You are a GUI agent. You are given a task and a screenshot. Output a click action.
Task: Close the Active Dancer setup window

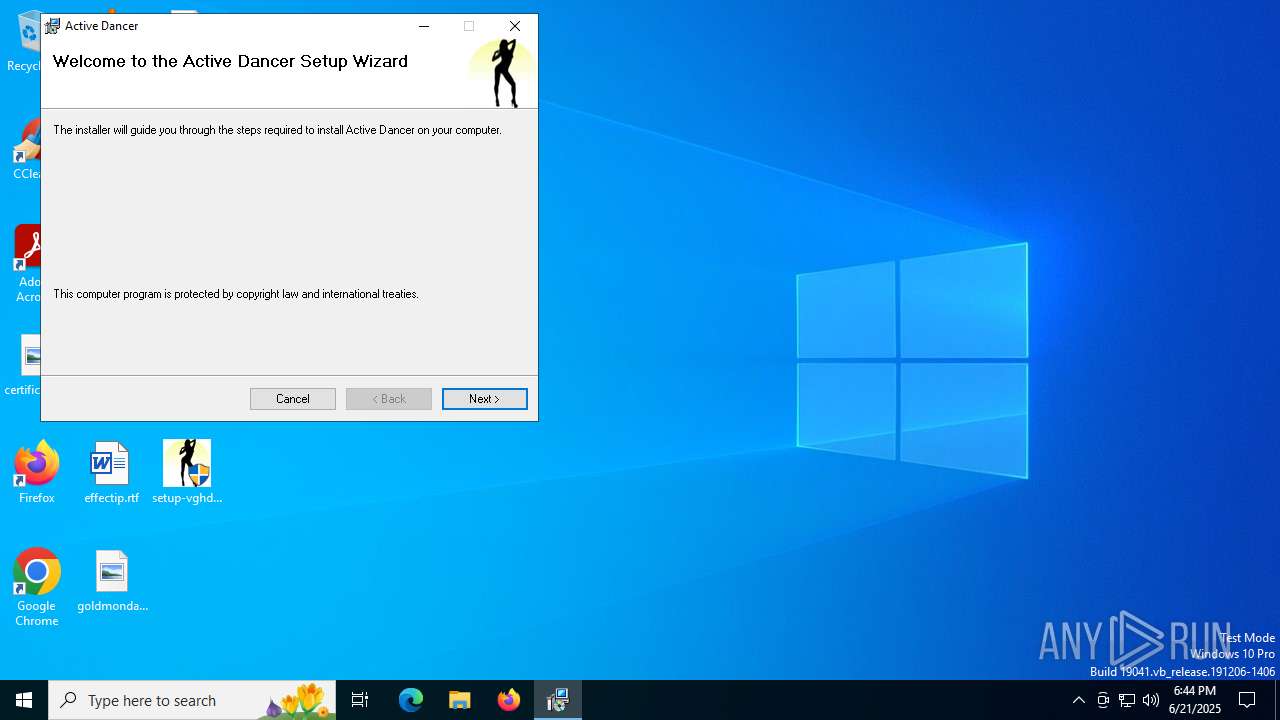[x=515, y=26]
